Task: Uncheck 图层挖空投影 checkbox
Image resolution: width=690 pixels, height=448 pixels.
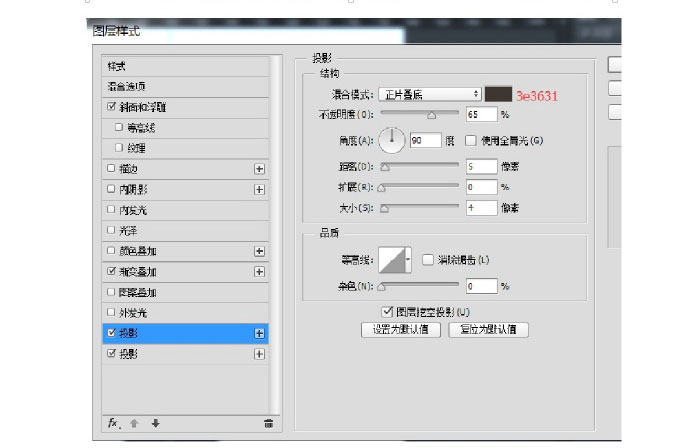Action: (x=387, y=312)
